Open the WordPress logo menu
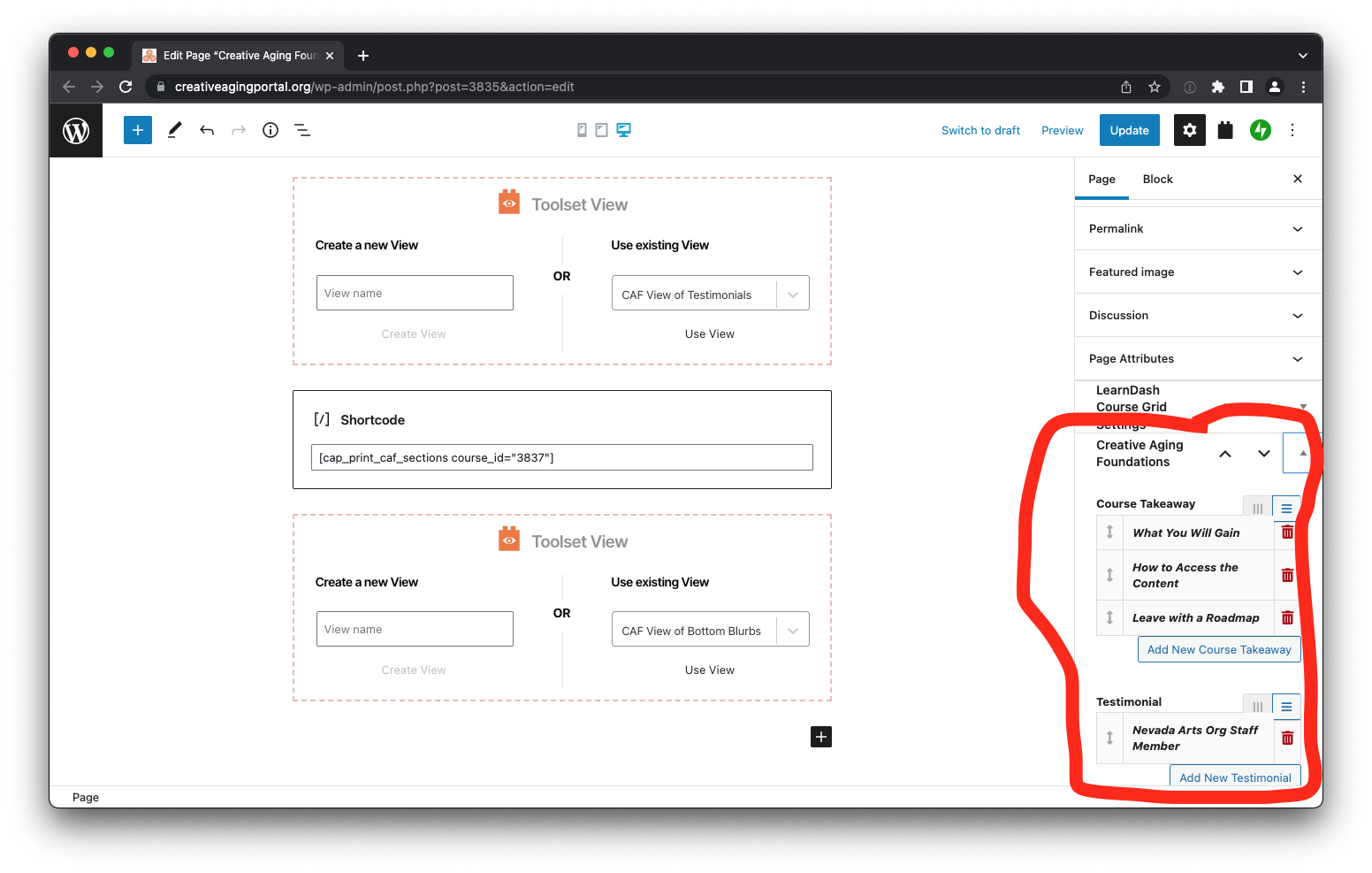This screenshot has width=1372, height=873. pyautogui.click(x=76, y=131)
